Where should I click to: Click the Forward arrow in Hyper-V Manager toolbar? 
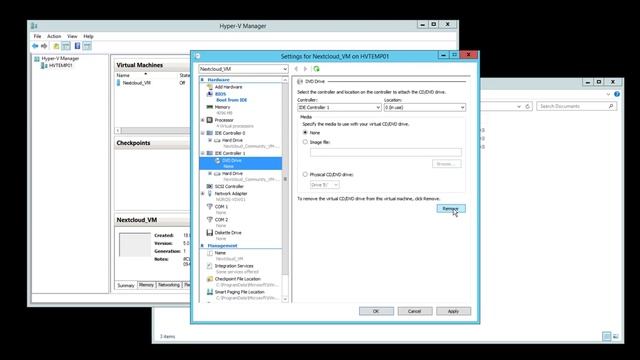(44, 46)
